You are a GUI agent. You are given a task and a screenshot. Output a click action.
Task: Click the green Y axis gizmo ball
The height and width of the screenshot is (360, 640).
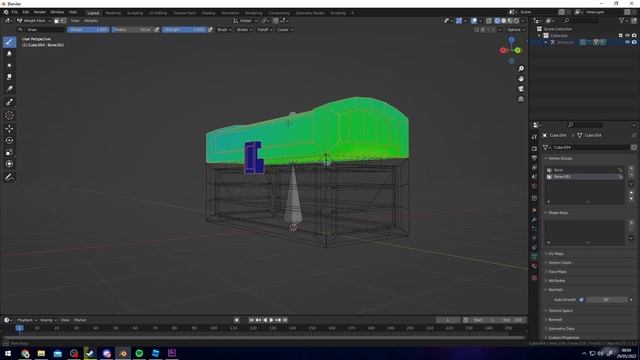[518, 50]
